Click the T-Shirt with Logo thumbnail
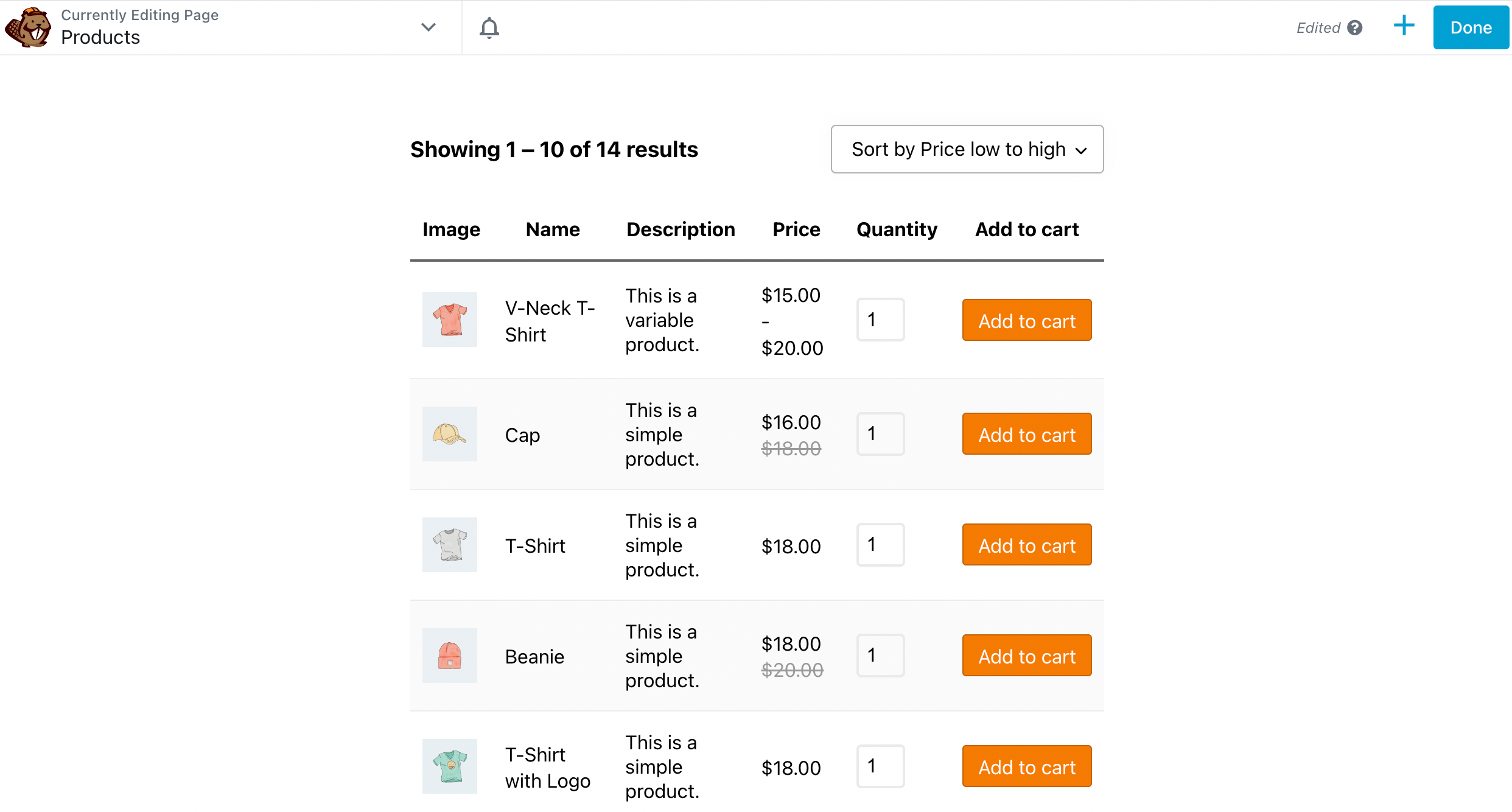Screen dimensions: 1512x812 click(x=449, y=766)
